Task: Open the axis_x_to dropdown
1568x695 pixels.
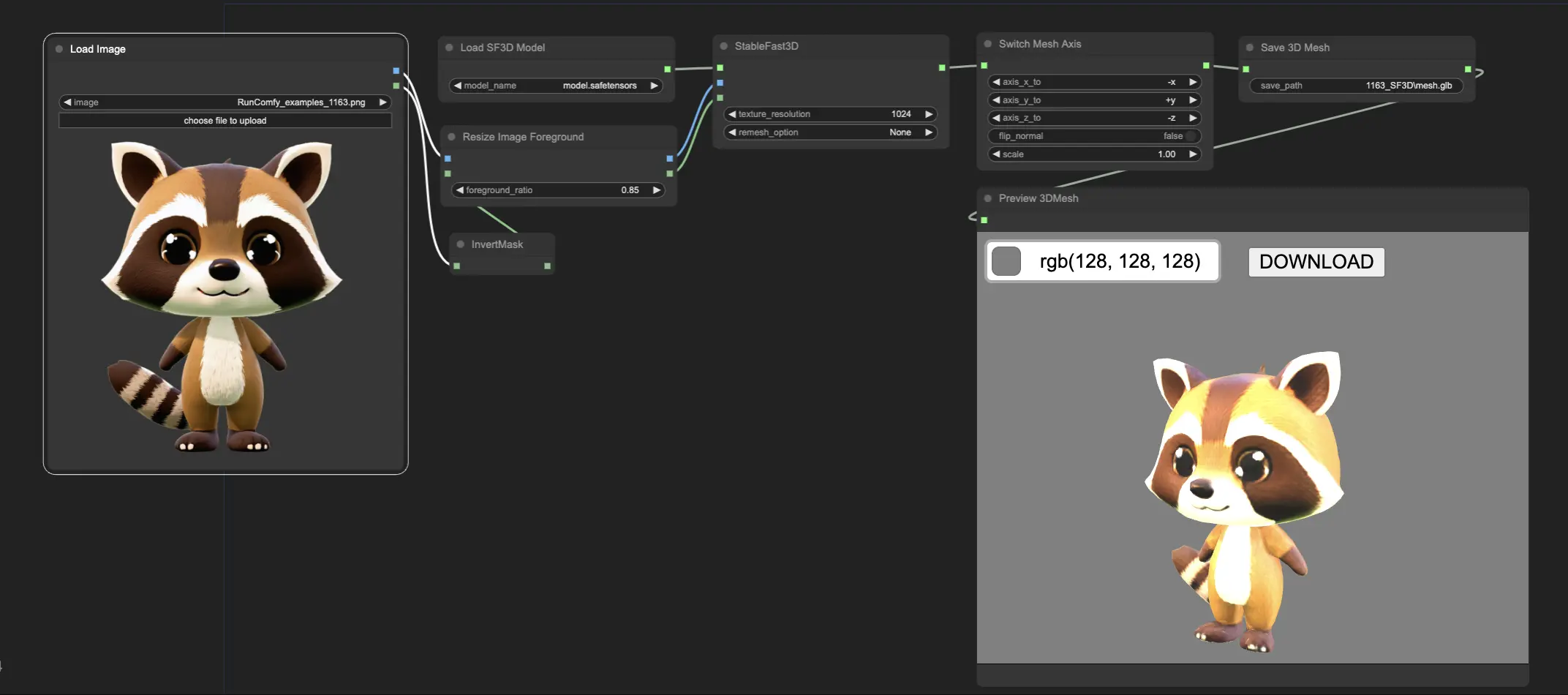Action: coord(1094,82)
